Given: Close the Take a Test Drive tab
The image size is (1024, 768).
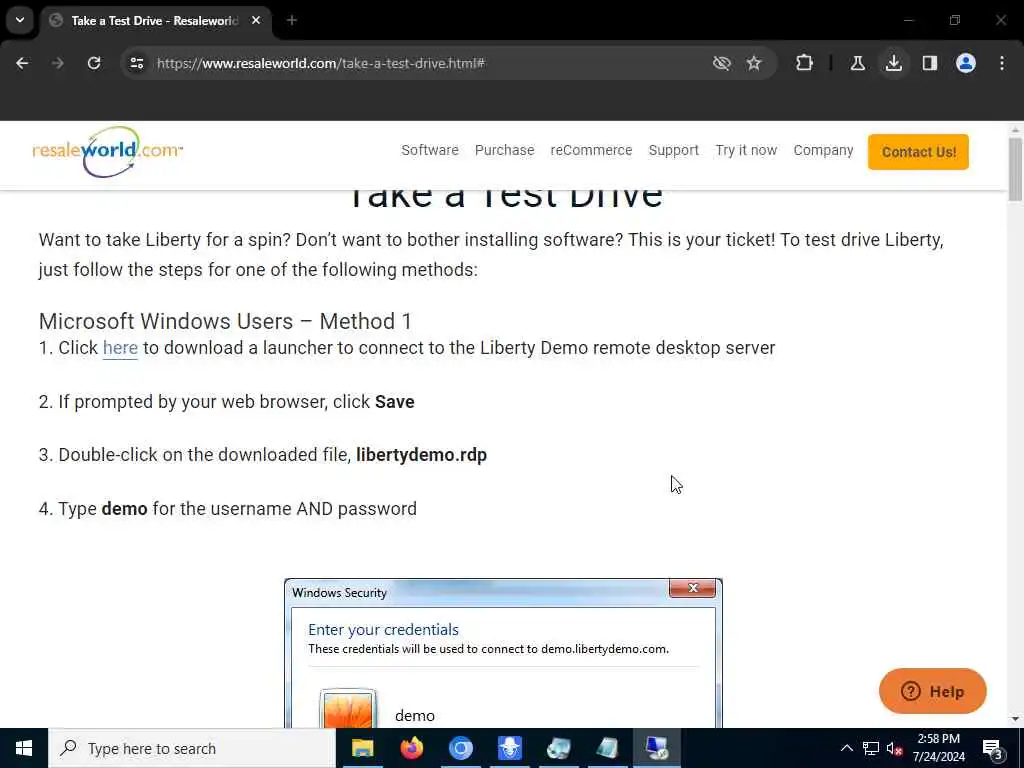Looking at the screenshot, I should tap(256, 20).
